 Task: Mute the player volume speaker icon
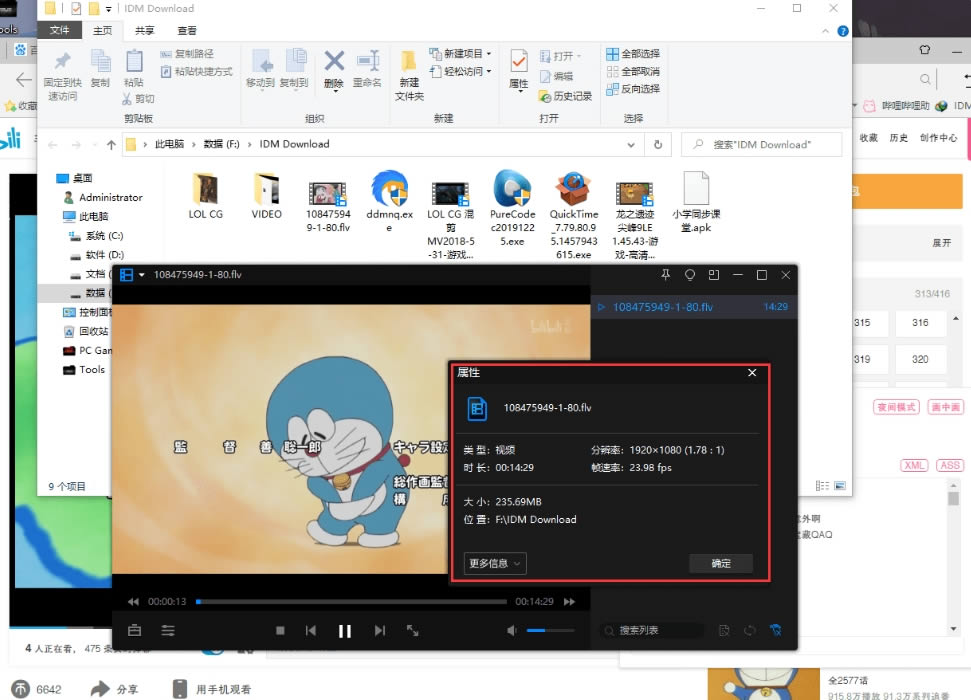coord(512,631)
